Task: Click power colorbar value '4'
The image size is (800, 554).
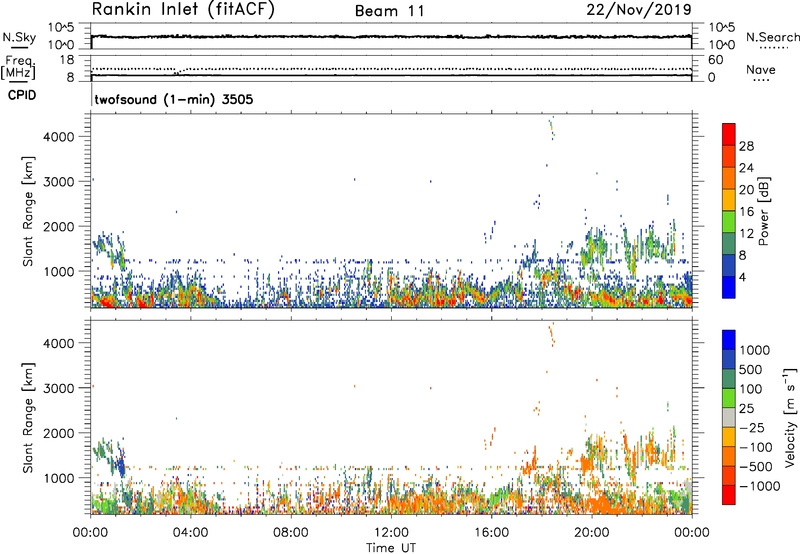Action: [x=743, y=277]
